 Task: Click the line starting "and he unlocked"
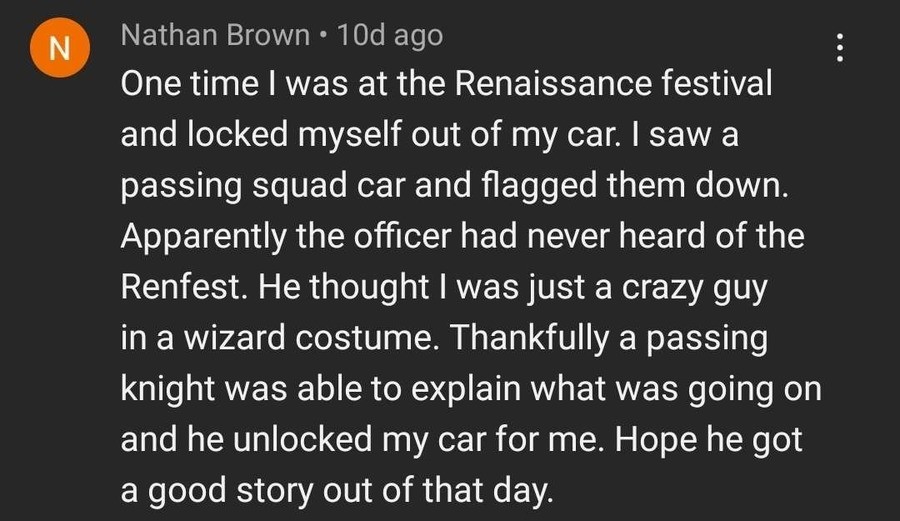[x=462, y=441]
